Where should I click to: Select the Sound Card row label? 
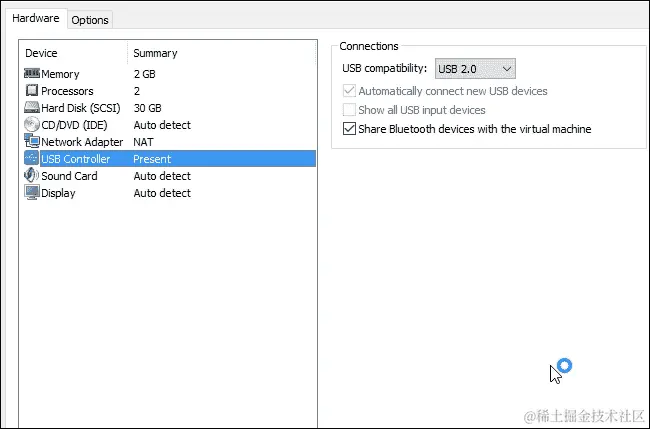tap(69, 176)
